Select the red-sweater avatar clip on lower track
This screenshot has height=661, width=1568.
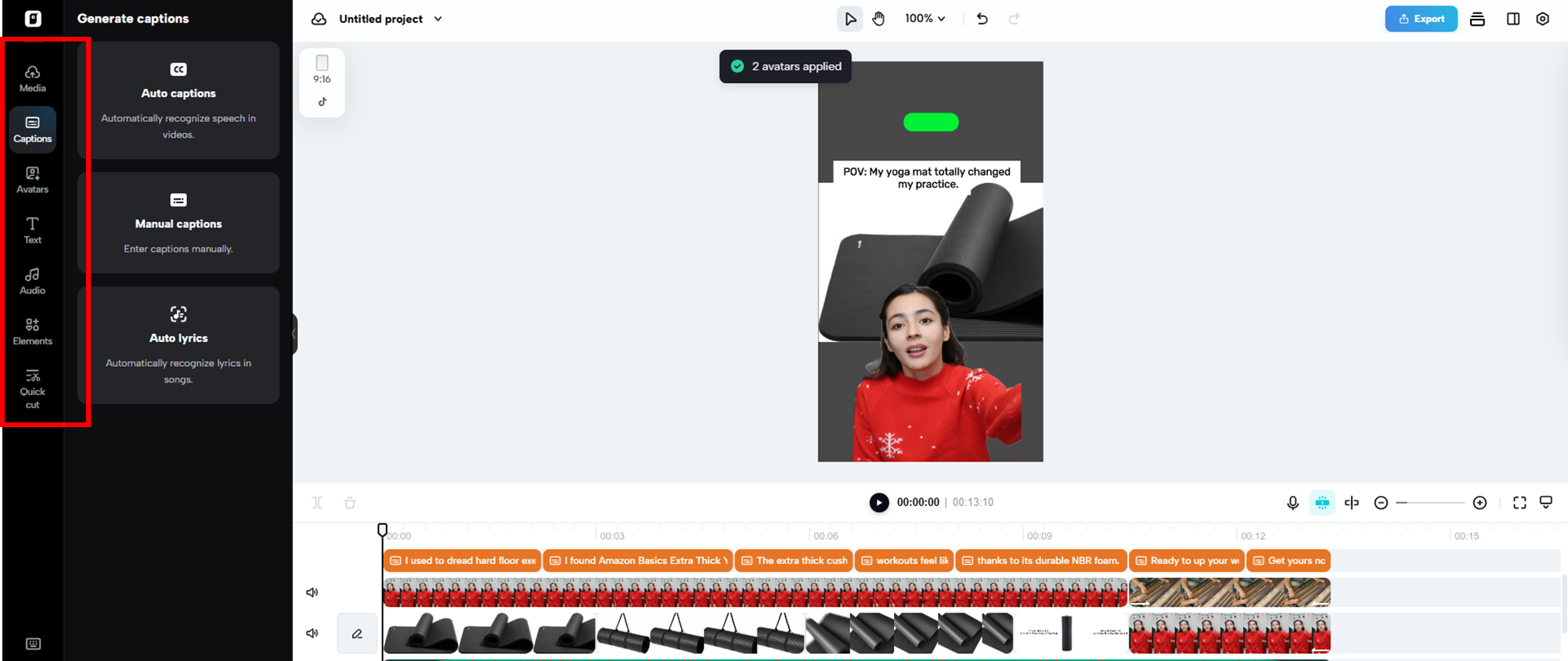[1230, 633]
